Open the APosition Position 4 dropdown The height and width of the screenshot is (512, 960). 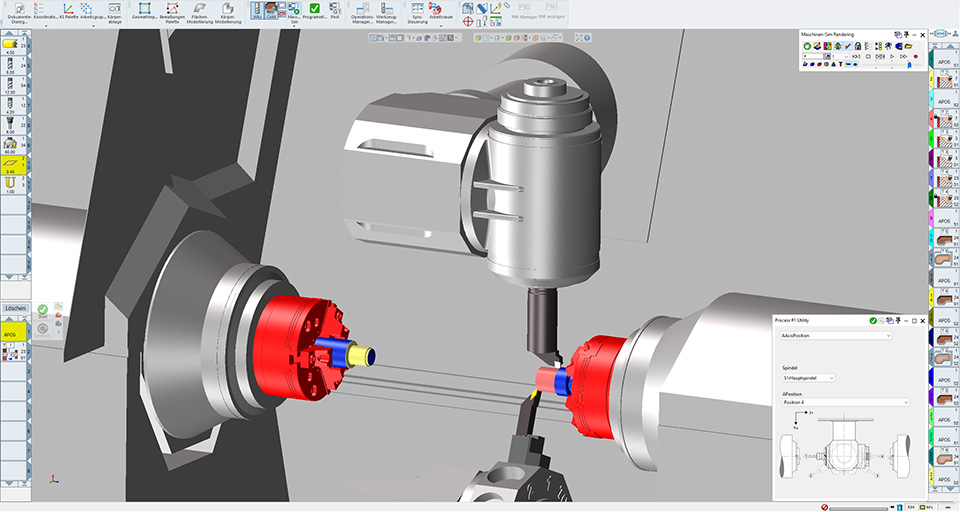click(x=846, y=402)
